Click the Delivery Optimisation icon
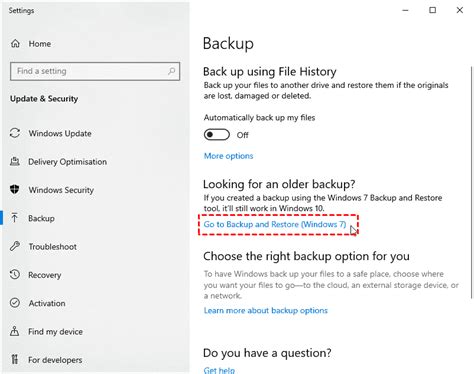Screen dimensions: 474x374 [x=15, y=162]
